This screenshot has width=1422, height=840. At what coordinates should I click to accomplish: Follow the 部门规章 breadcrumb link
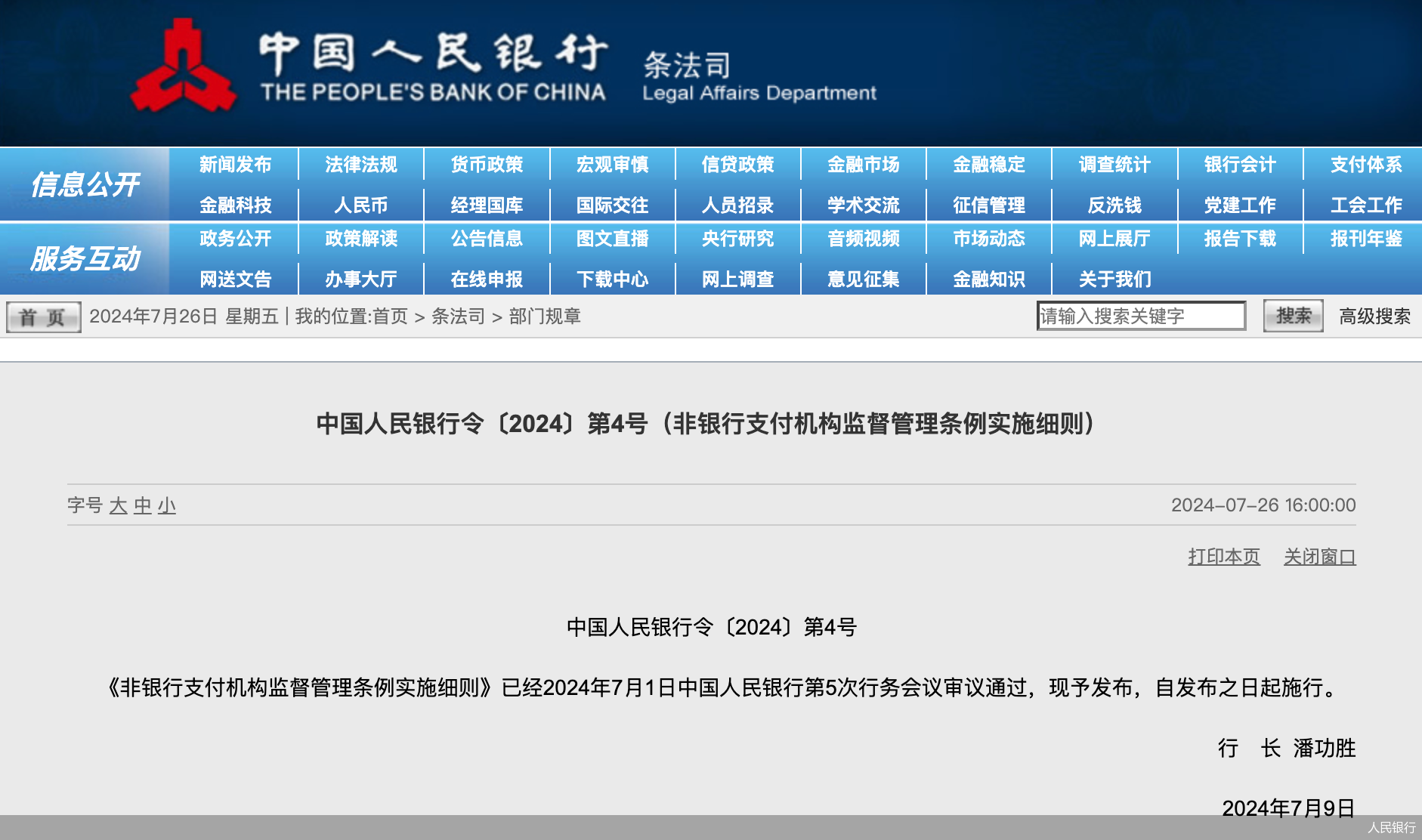[x=545, y=317]
